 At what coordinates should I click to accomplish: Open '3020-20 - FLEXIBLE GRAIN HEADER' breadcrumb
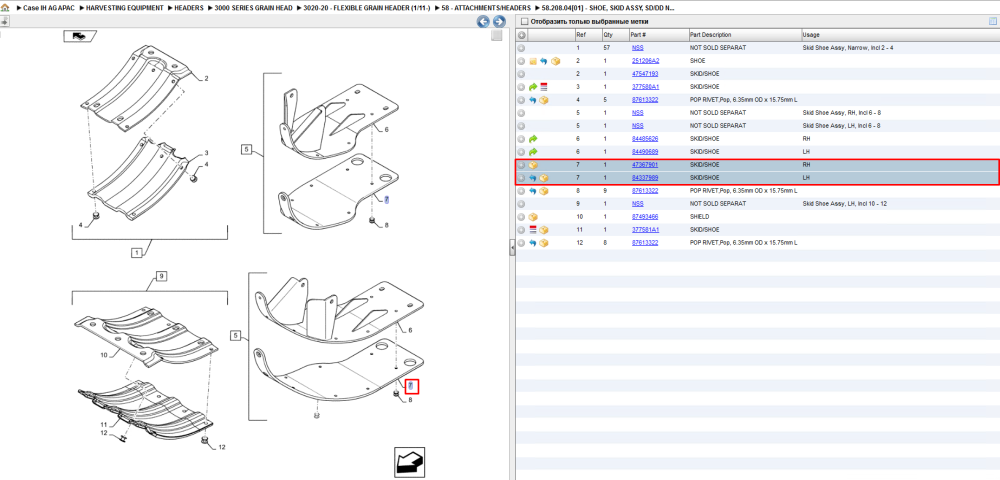(367, 8)
